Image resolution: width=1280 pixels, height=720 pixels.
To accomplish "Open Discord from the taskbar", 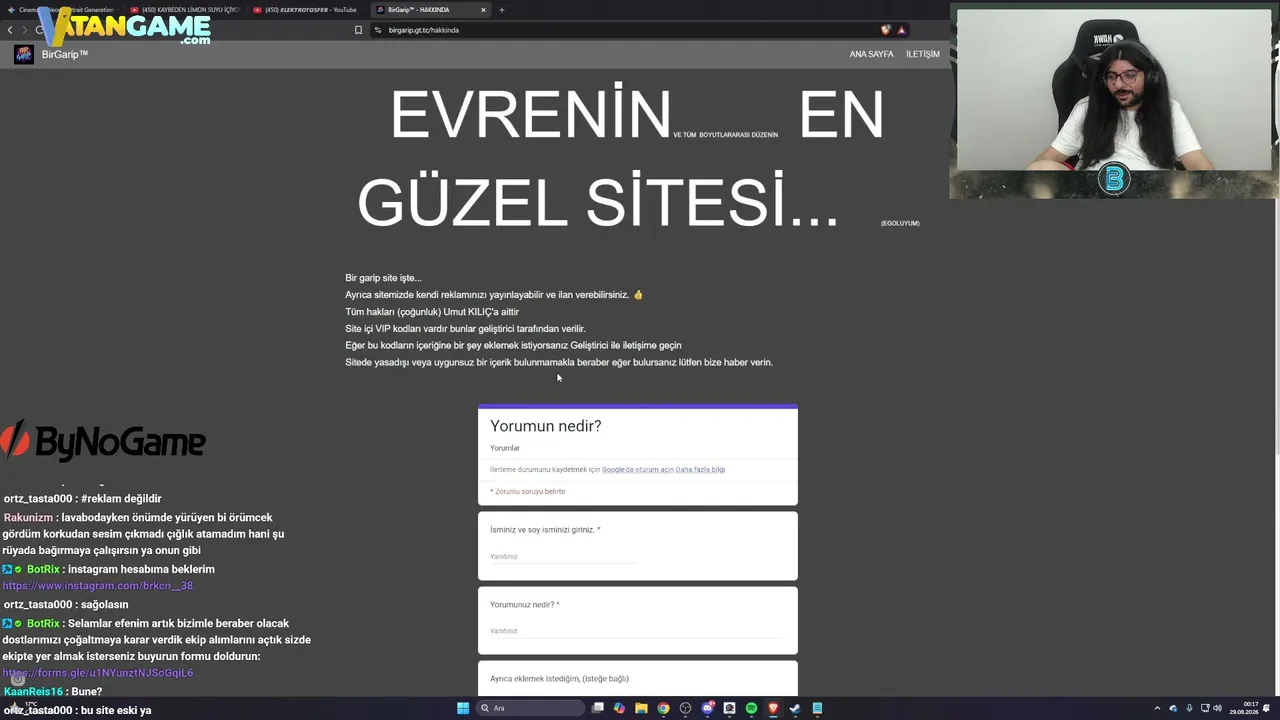I will [x=707, y=708].
